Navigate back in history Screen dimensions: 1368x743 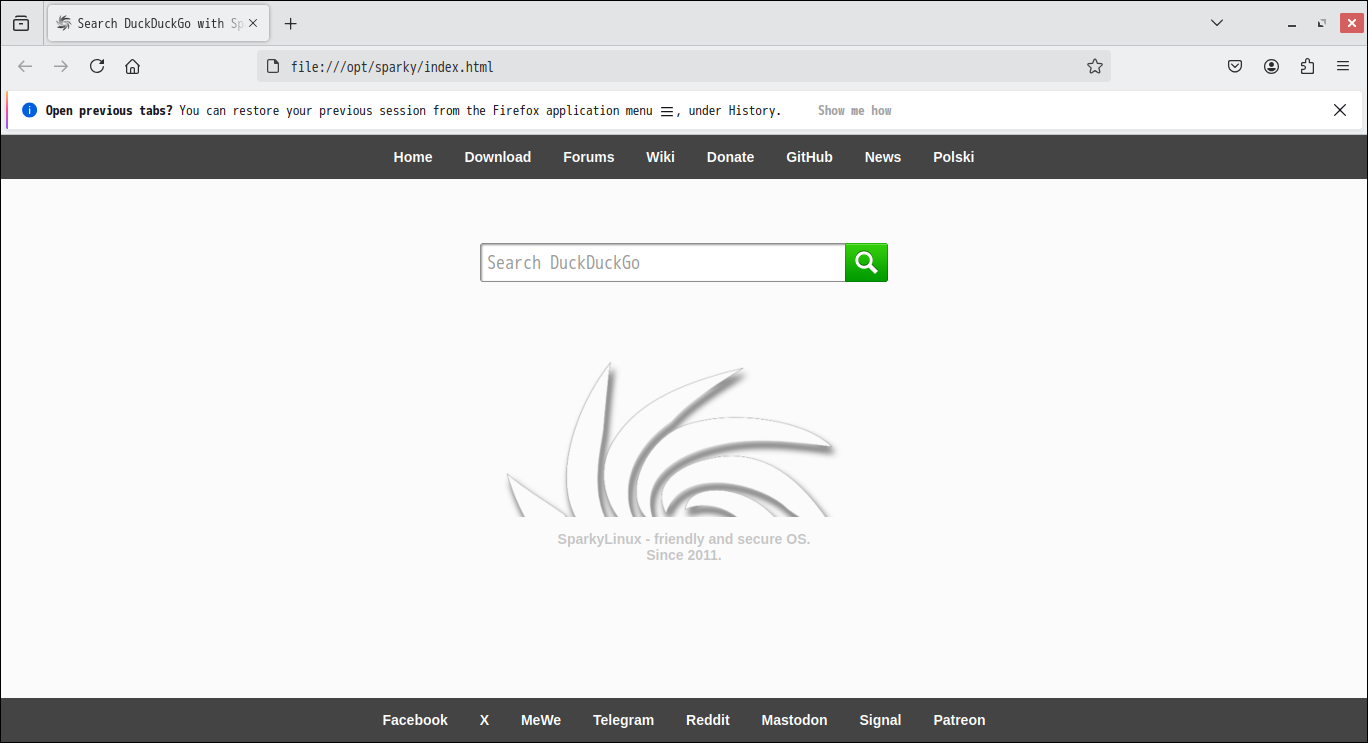(x=25, y=67)
